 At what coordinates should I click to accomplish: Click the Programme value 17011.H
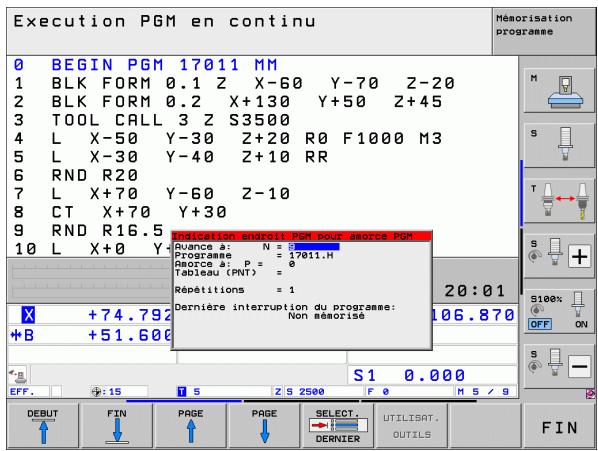pyautogui.click(x=311, y=255)
